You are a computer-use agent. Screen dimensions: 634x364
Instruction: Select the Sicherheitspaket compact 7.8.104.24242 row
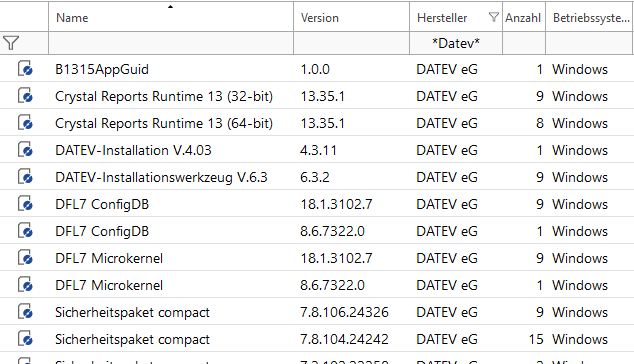[x=317, y=339]
